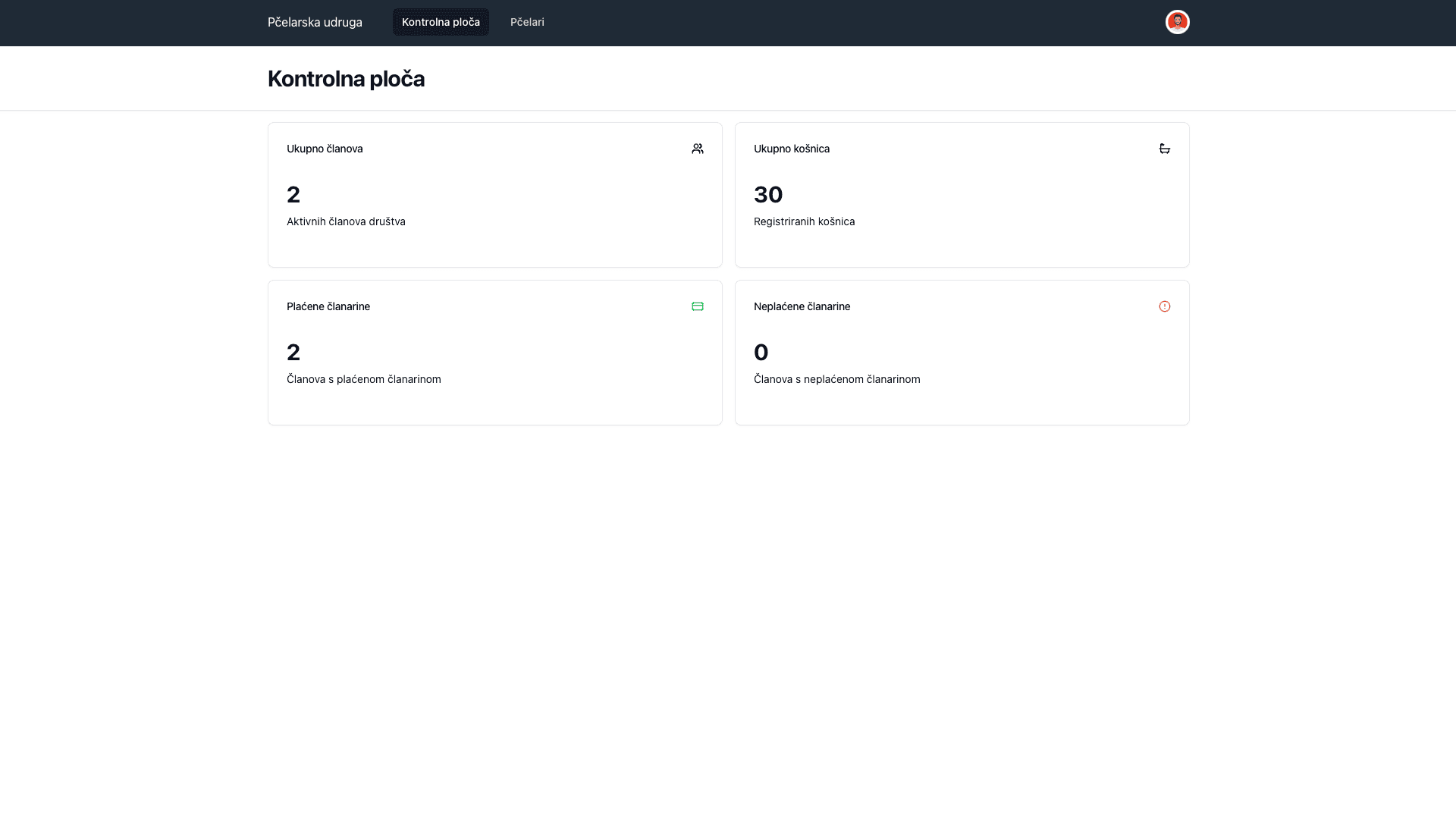Click the number 2 under Ukupno članova
The height and width of the screenshot is (819, 1456).
pos(293,195)
